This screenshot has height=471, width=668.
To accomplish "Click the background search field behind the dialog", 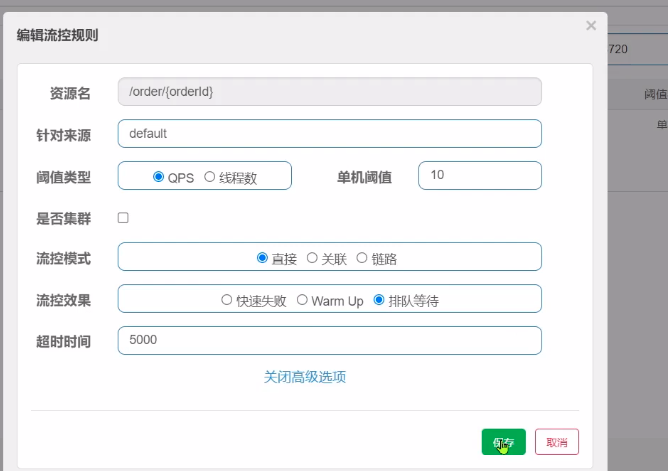I will pyautogui.click(x=635, y=48).
